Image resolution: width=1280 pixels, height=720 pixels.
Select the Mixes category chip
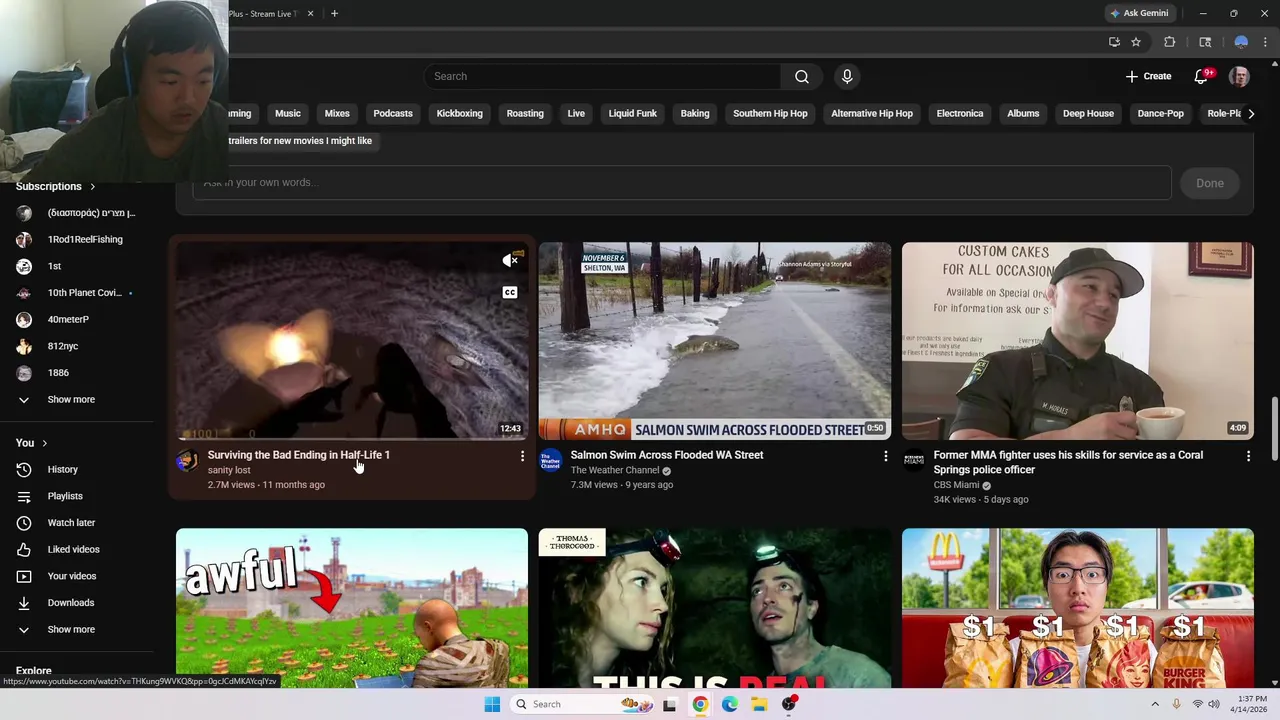pyautogui.click(x=337, y=113)
